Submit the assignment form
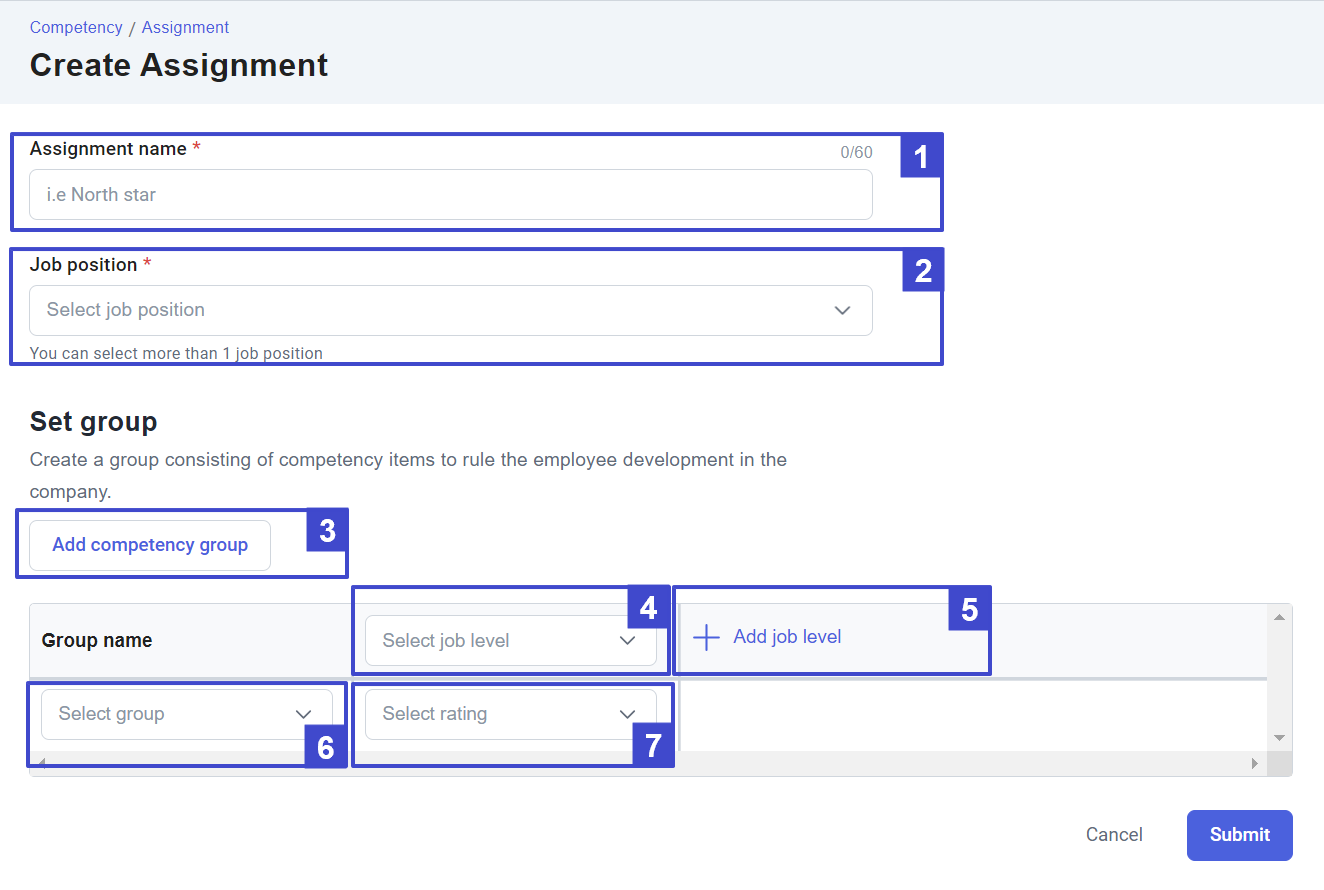The image size is (1324, 890). (x=1240, y=835)
